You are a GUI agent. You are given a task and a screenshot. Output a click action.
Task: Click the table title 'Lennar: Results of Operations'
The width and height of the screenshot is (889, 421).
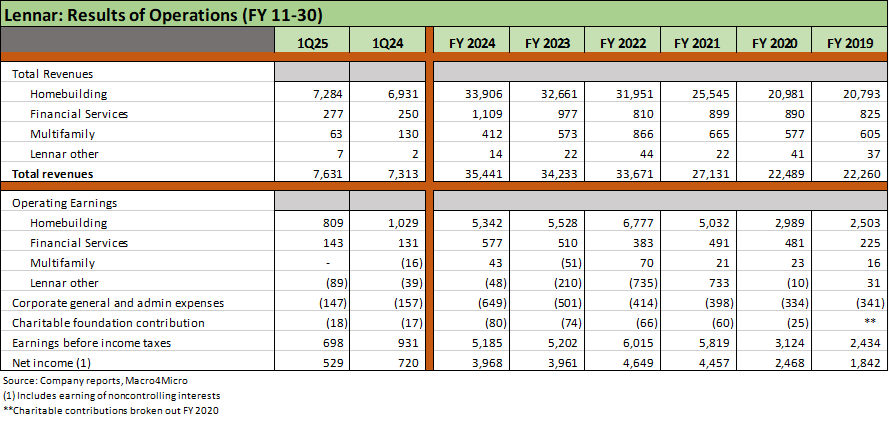coord(163,15)
